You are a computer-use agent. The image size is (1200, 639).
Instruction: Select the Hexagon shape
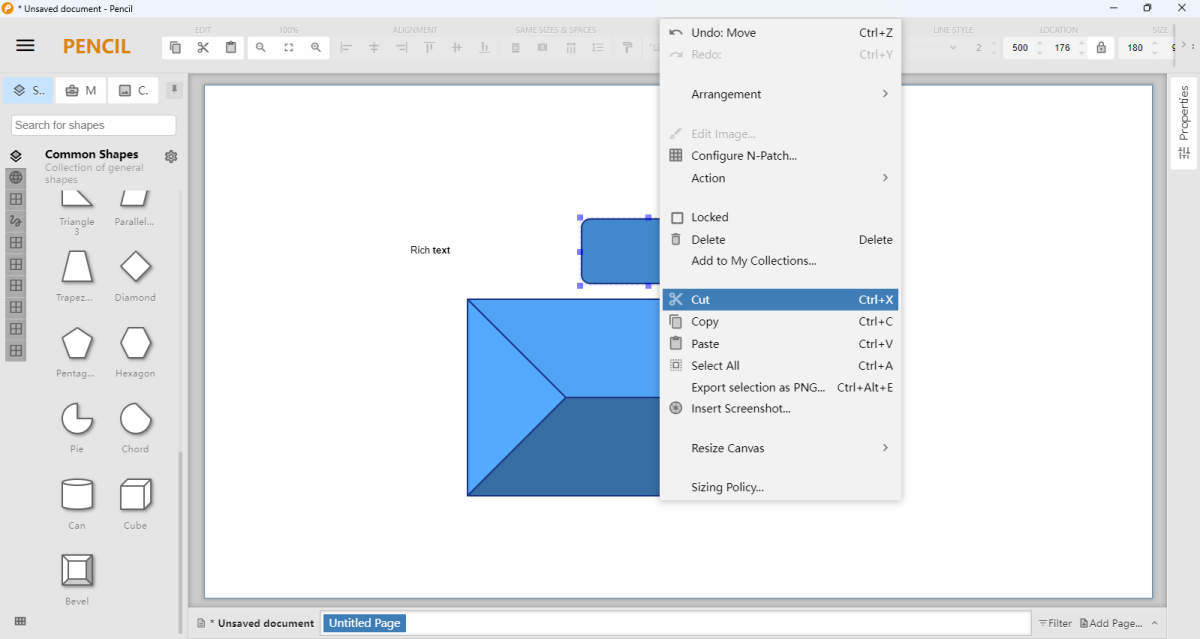tap(135, 345)
